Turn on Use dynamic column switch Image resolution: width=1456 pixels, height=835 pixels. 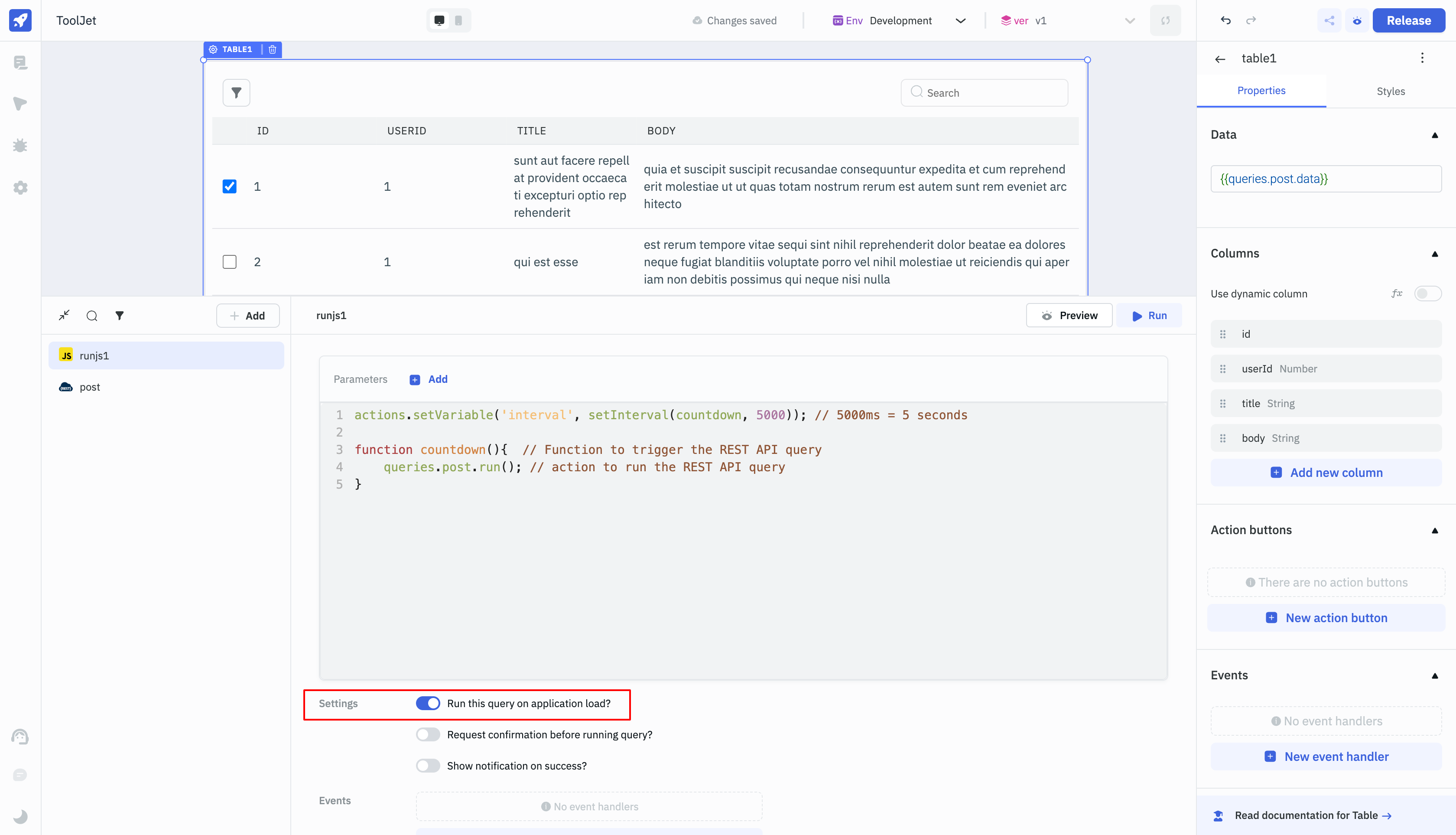point(1427,294)
